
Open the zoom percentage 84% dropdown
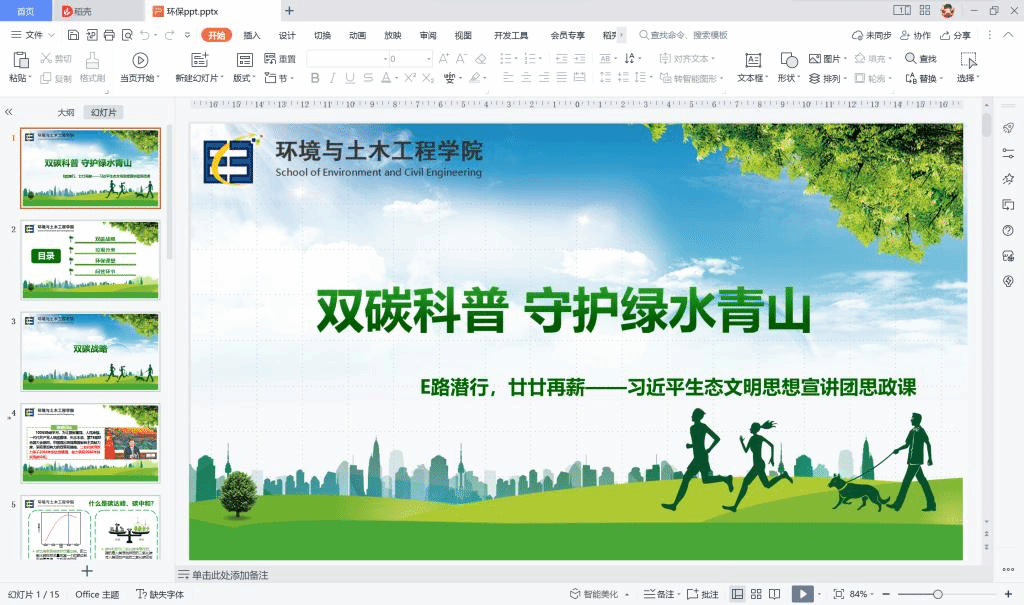862,594
